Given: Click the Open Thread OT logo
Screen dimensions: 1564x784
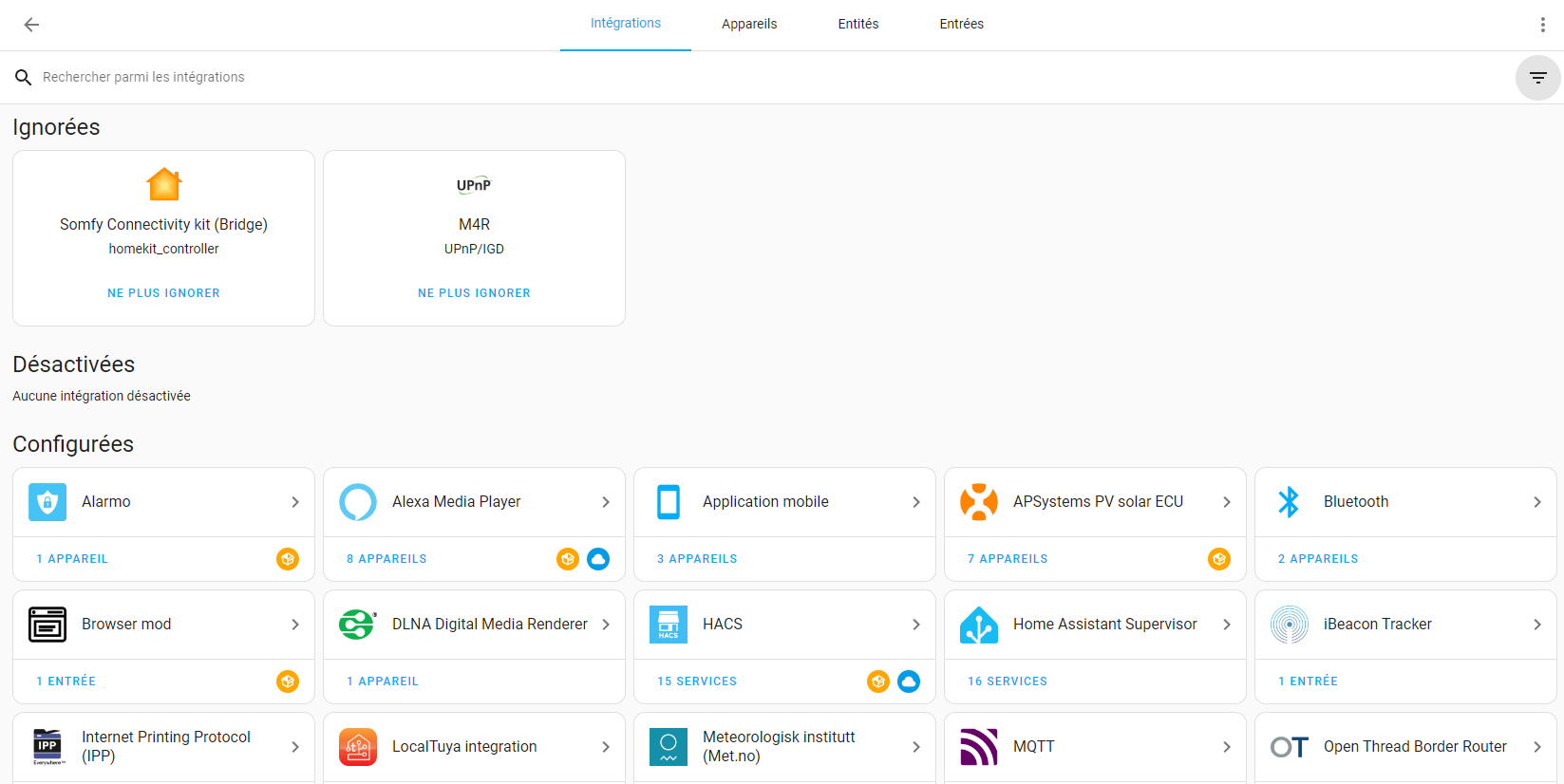Looking at the screenshot, I should (1290, 747).
